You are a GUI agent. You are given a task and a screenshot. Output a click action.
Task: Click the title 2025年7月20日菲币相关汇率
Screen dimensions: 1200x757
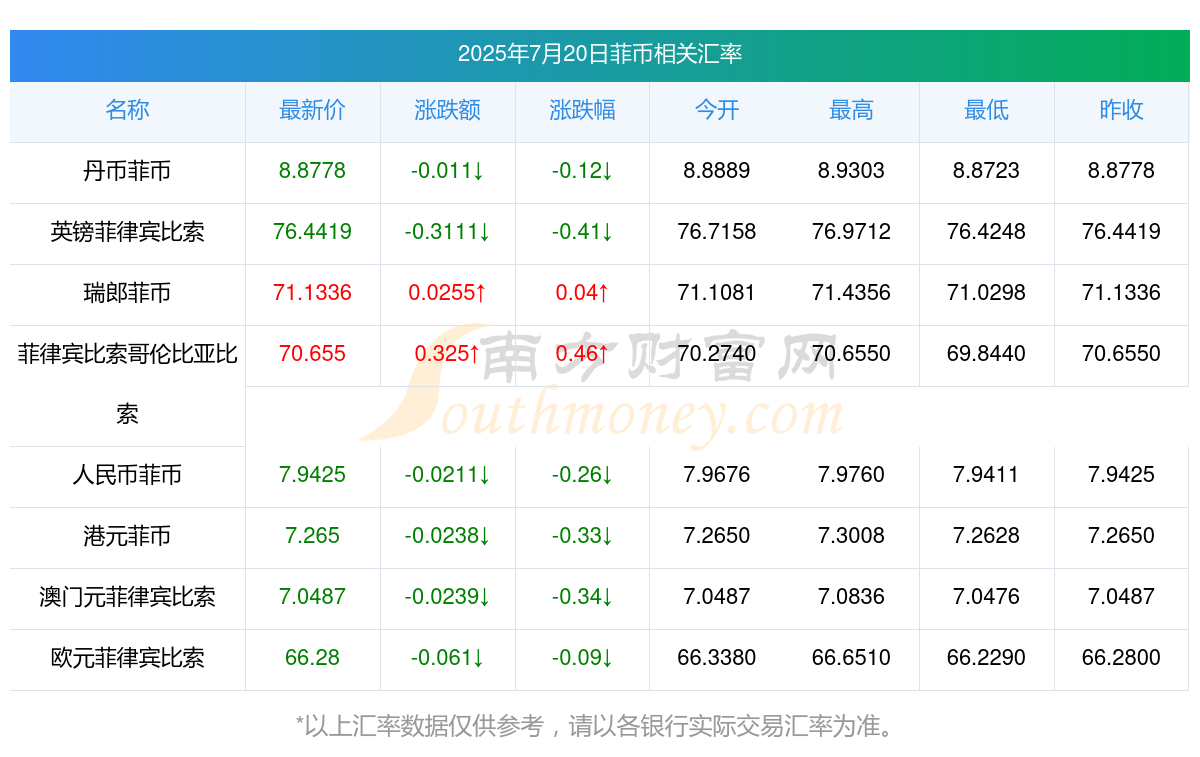(600, 54)
